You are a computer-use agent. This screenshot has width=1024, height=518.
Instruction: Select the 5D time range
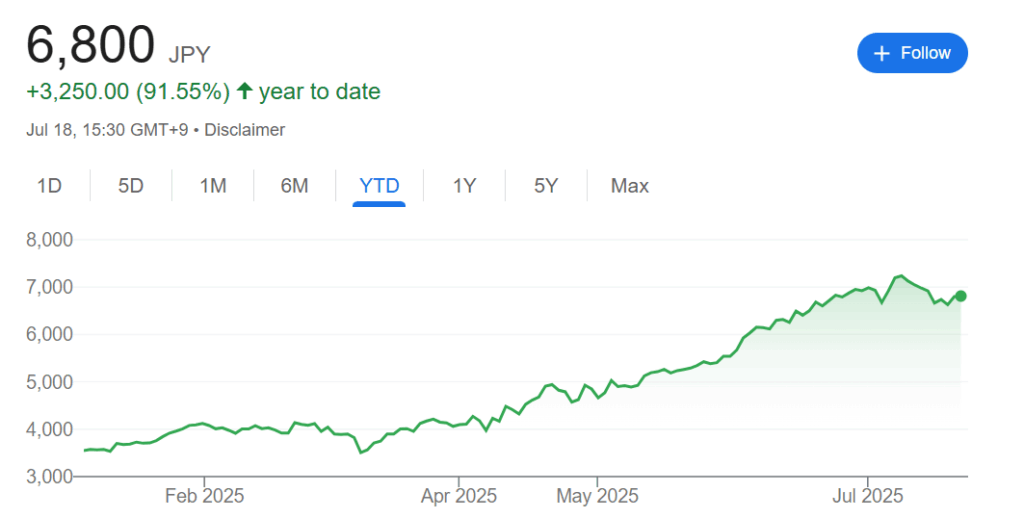pyautogui.click(x=131, y=186)
